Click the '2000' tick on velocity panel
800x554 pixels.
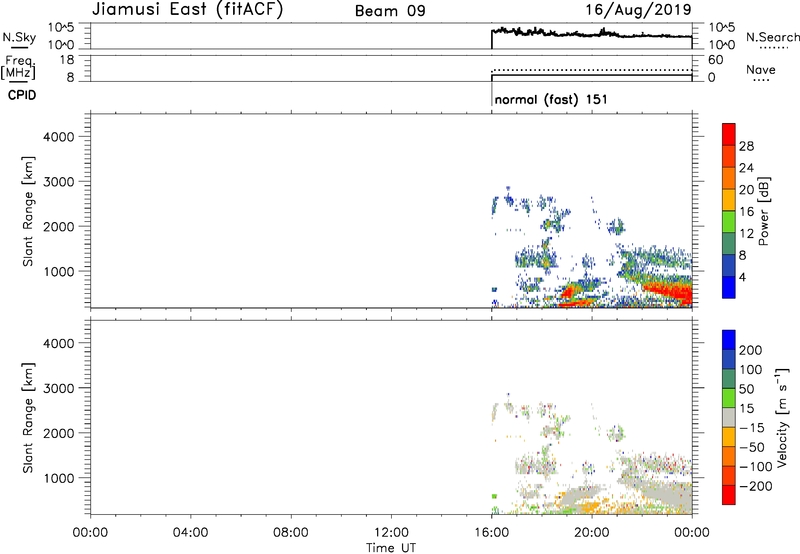pyautogui.click(x=59, y=433)
